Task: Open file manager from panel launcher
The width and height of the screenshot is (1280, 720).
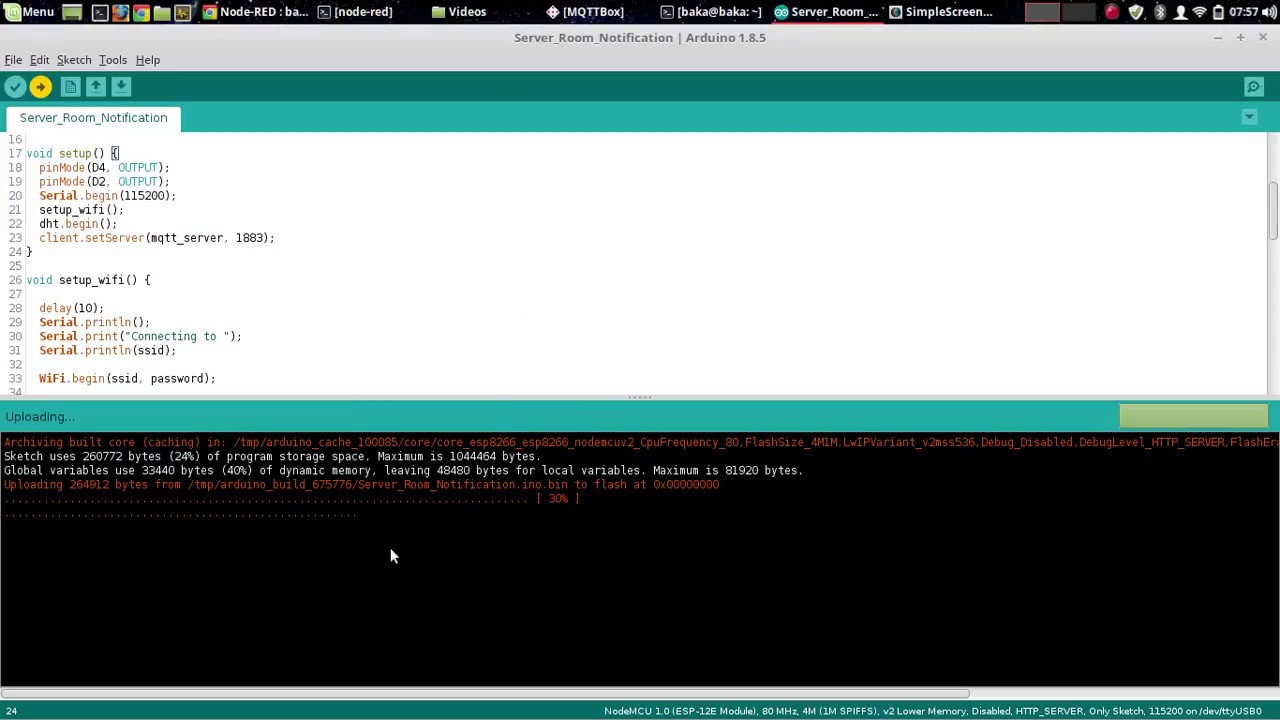Action: (x=162, y=12)
